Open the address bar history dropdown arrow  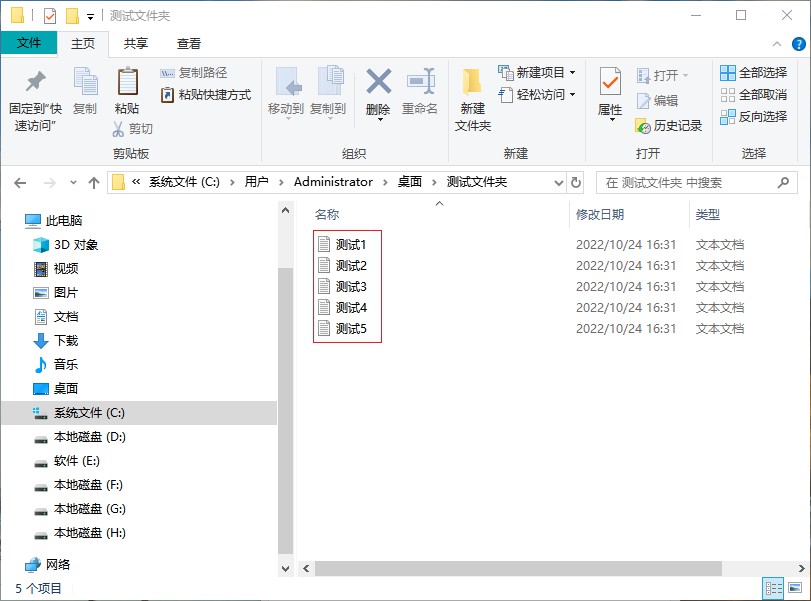[x=559, y=182]
